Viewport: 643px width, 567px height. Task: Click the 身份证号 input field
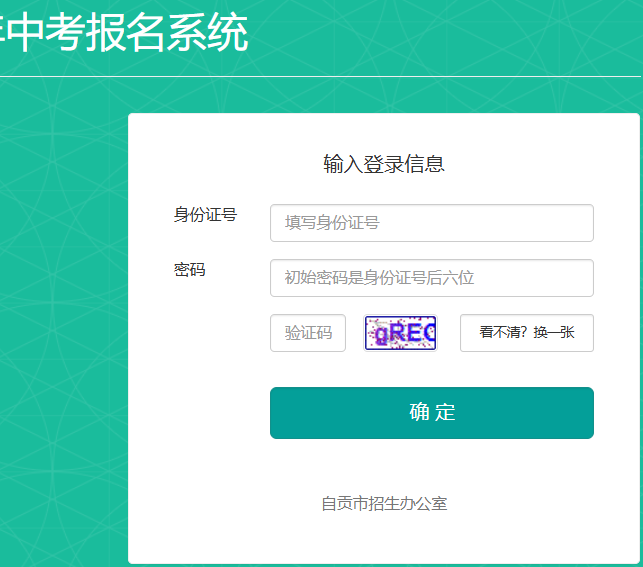pos(431,223)
